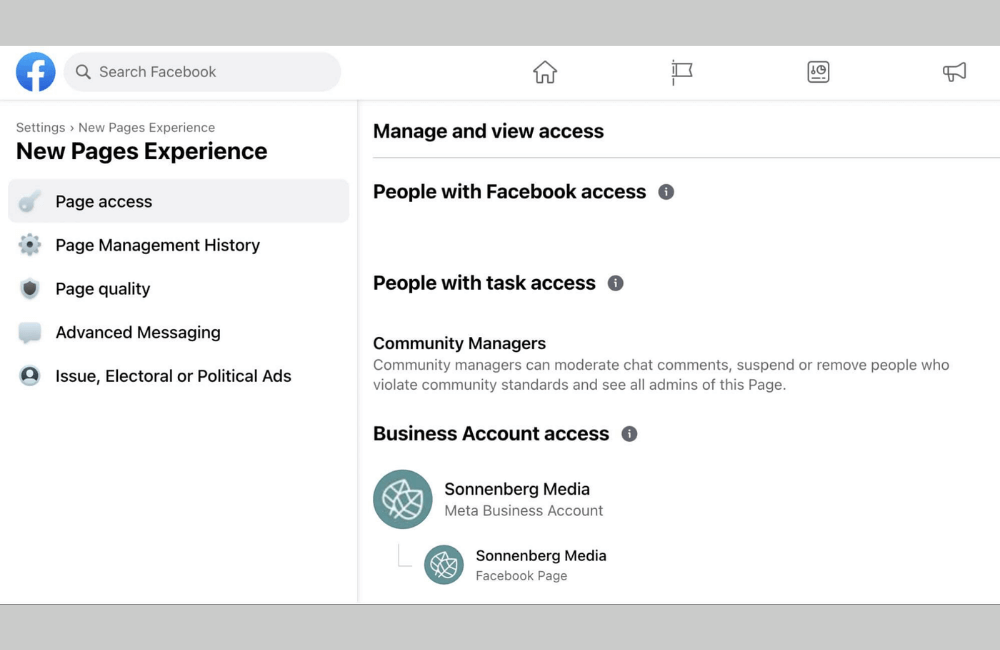Click the icon beside Page Management History
This screenshot has width=1000, height=650.
[29, 245]
